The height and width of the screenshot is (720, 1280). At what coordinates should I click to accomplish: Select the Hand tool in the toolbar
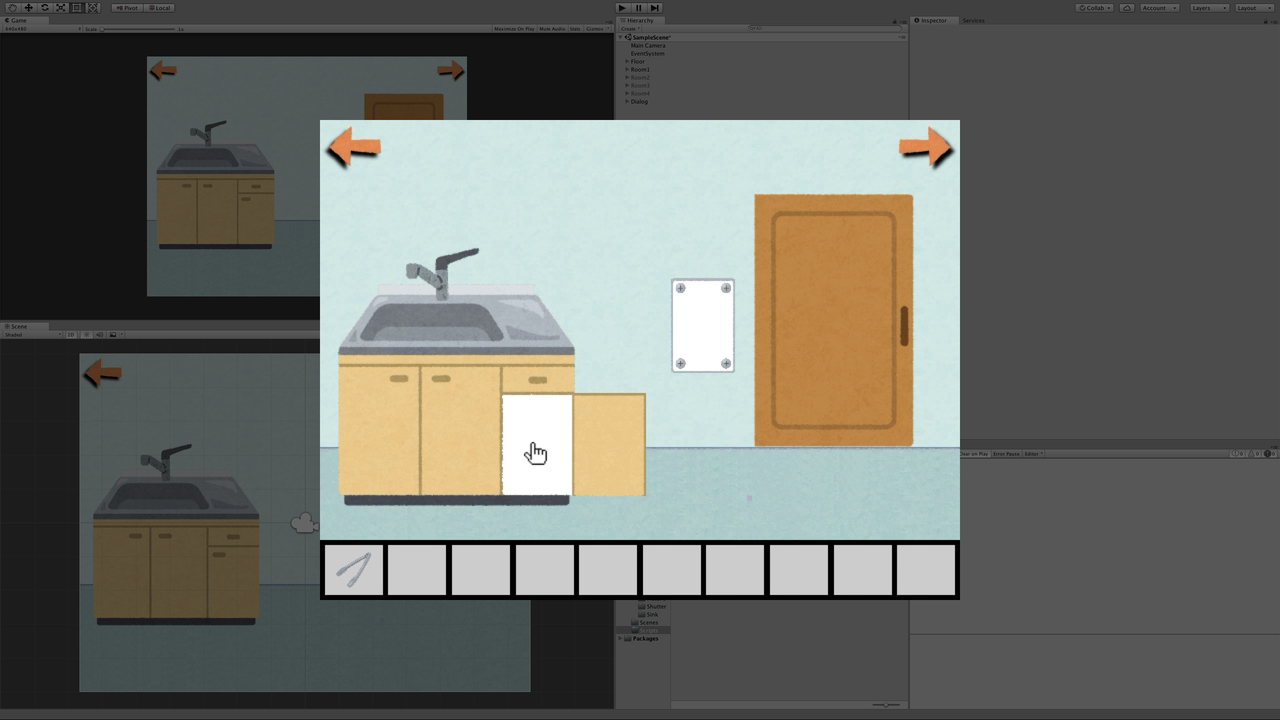[x=12, y=8]
